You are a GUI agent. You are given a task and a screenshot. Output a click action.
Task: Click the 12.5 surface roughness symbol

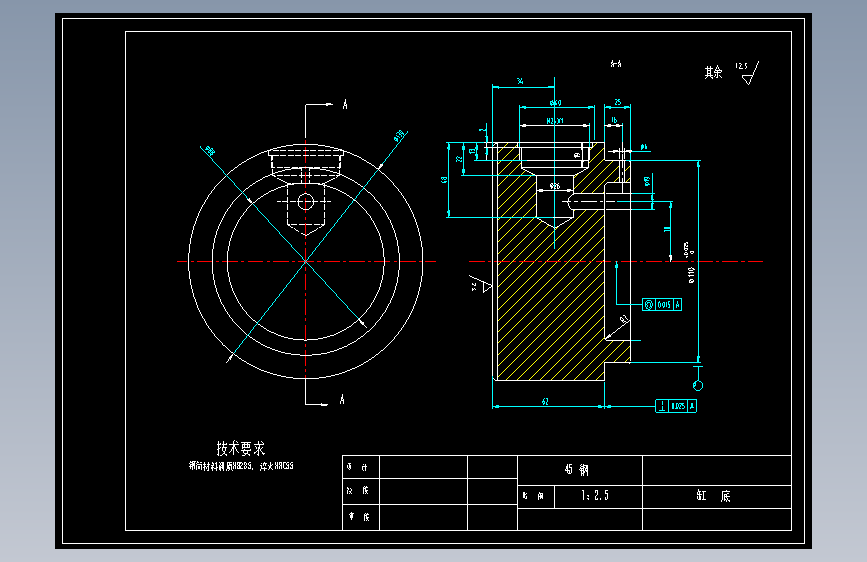748,72
